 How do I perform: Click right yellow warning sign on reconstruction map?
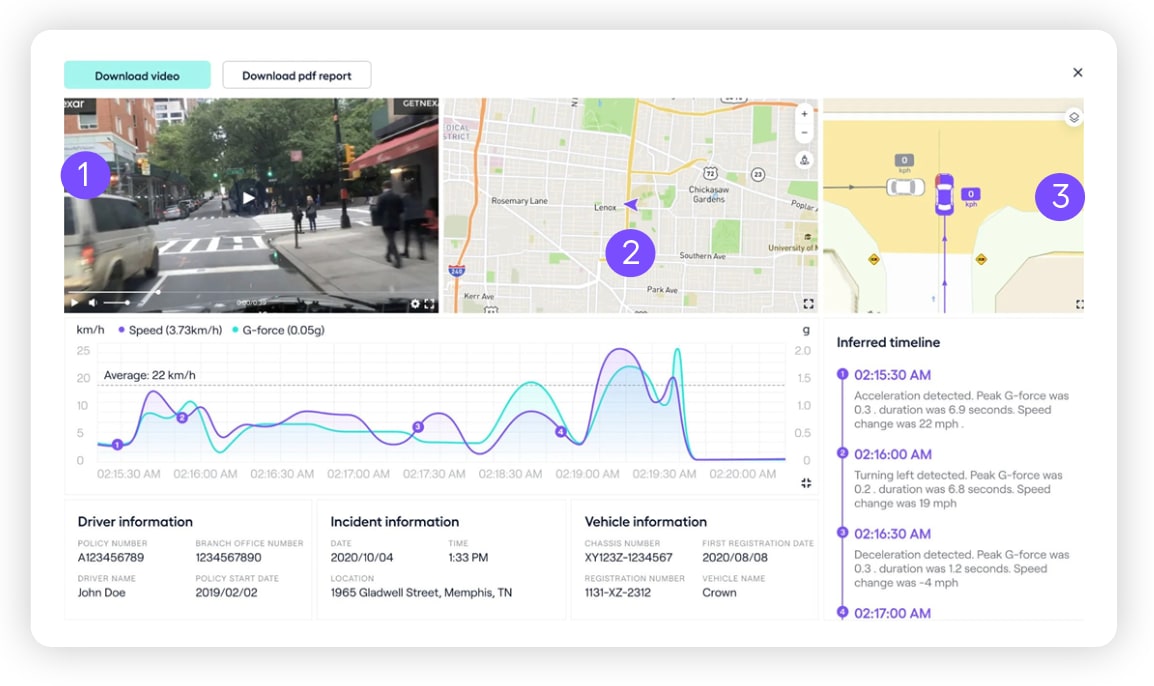(x=981, y=259)
